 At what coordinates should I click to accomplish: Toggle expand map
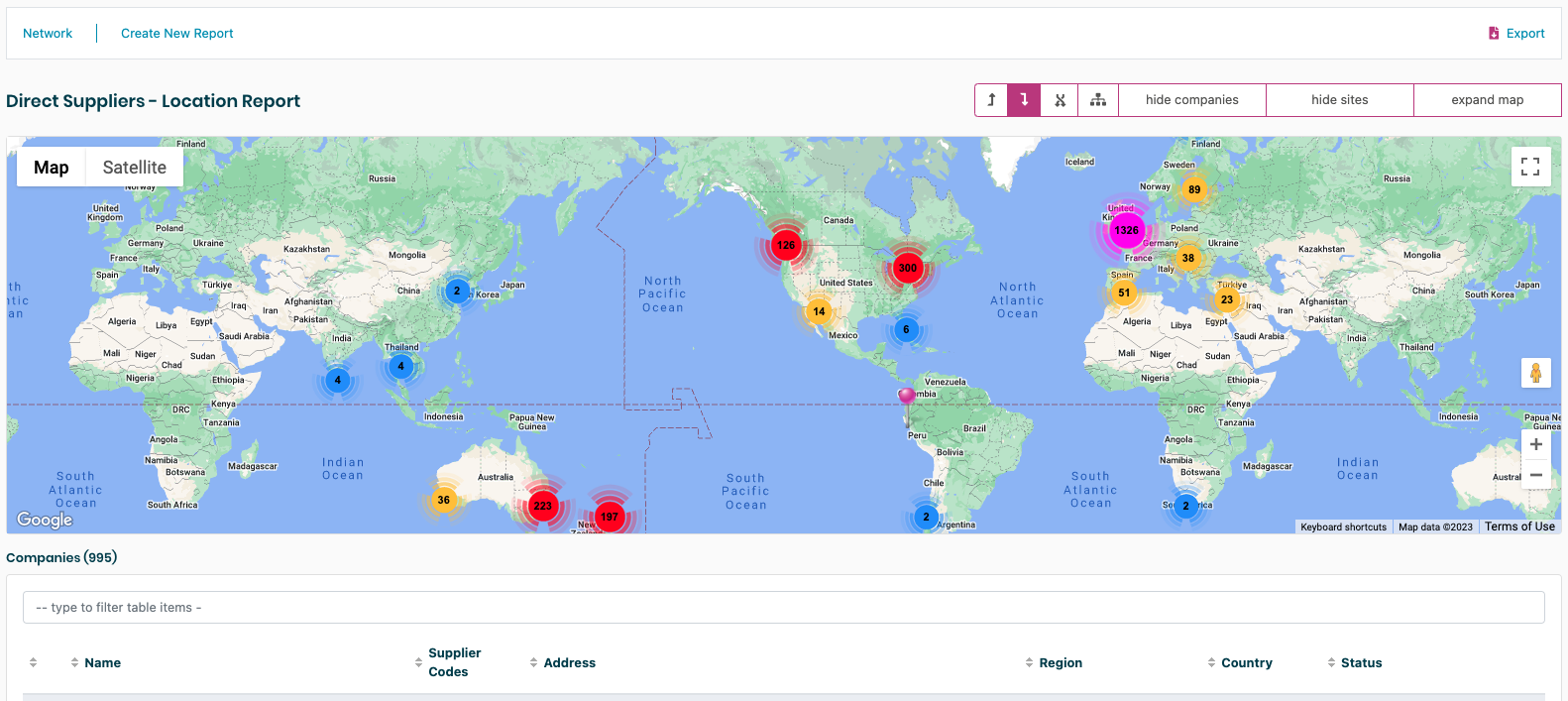pyautogui.click(x=1487, y=100)
